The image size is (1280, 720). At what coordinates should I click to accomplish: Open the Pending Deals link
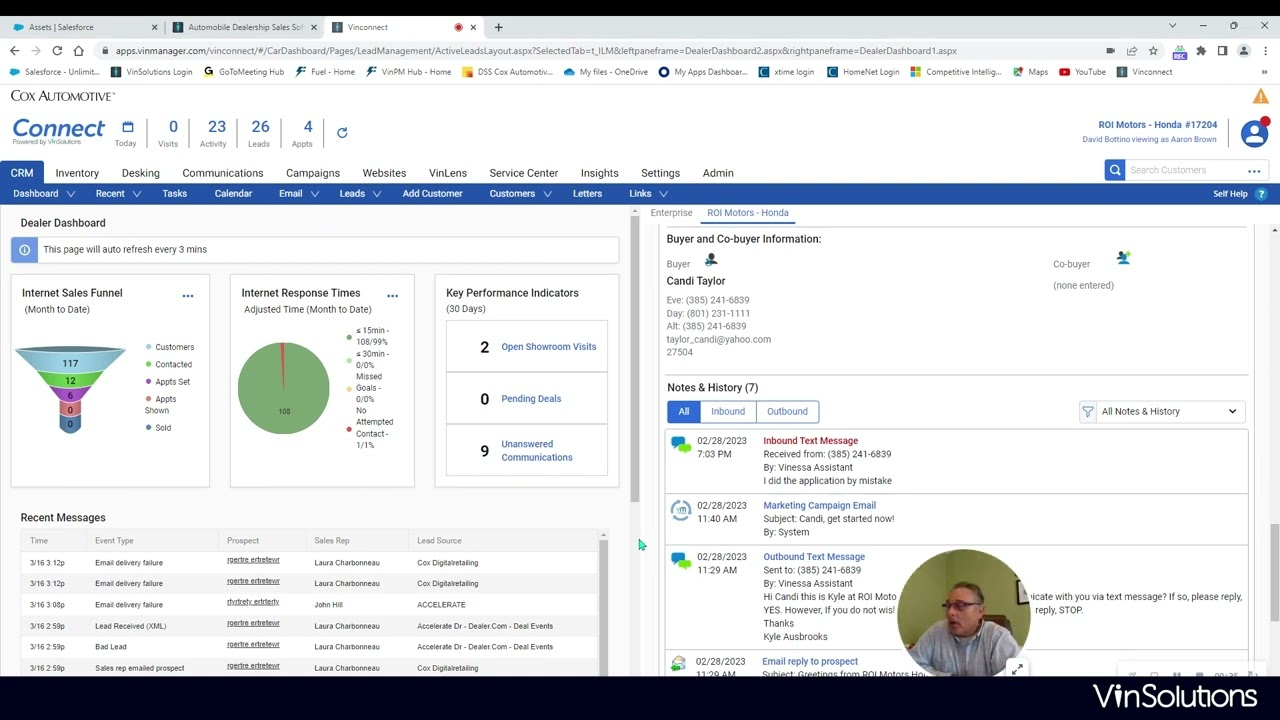click(x=531, y=399)
